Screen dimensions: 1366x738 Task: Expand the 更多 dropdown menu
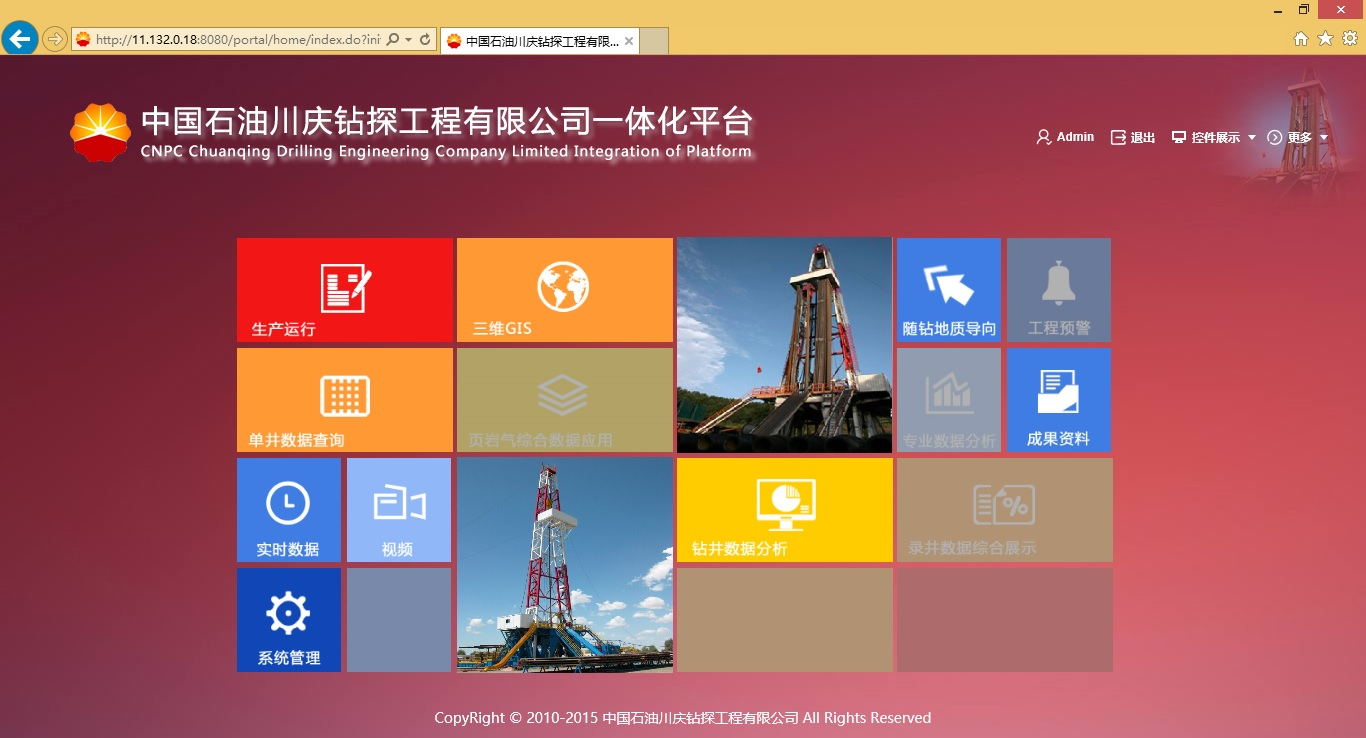click(x=1299, y=138)
